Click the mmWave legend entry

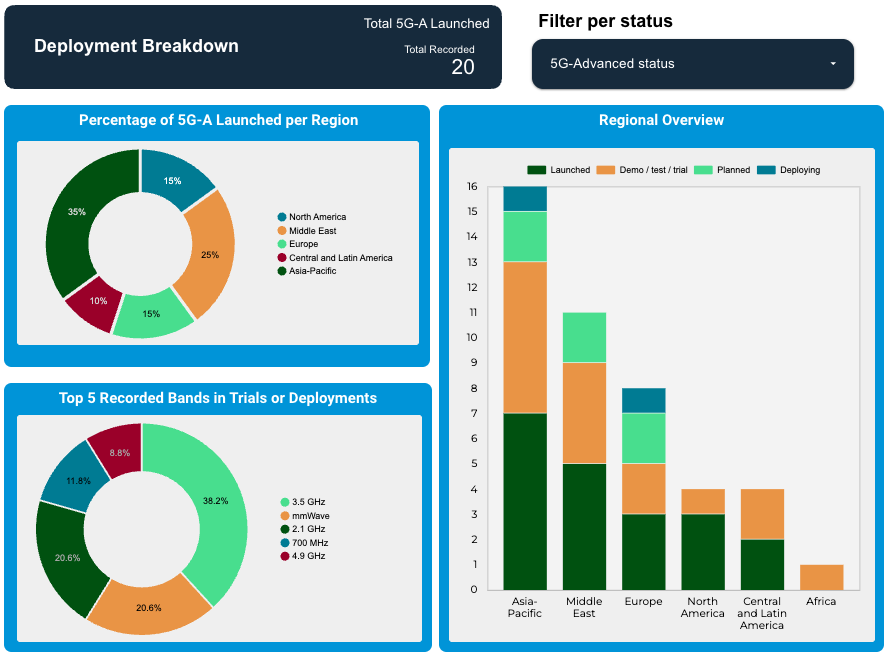(x=309, y=515)
